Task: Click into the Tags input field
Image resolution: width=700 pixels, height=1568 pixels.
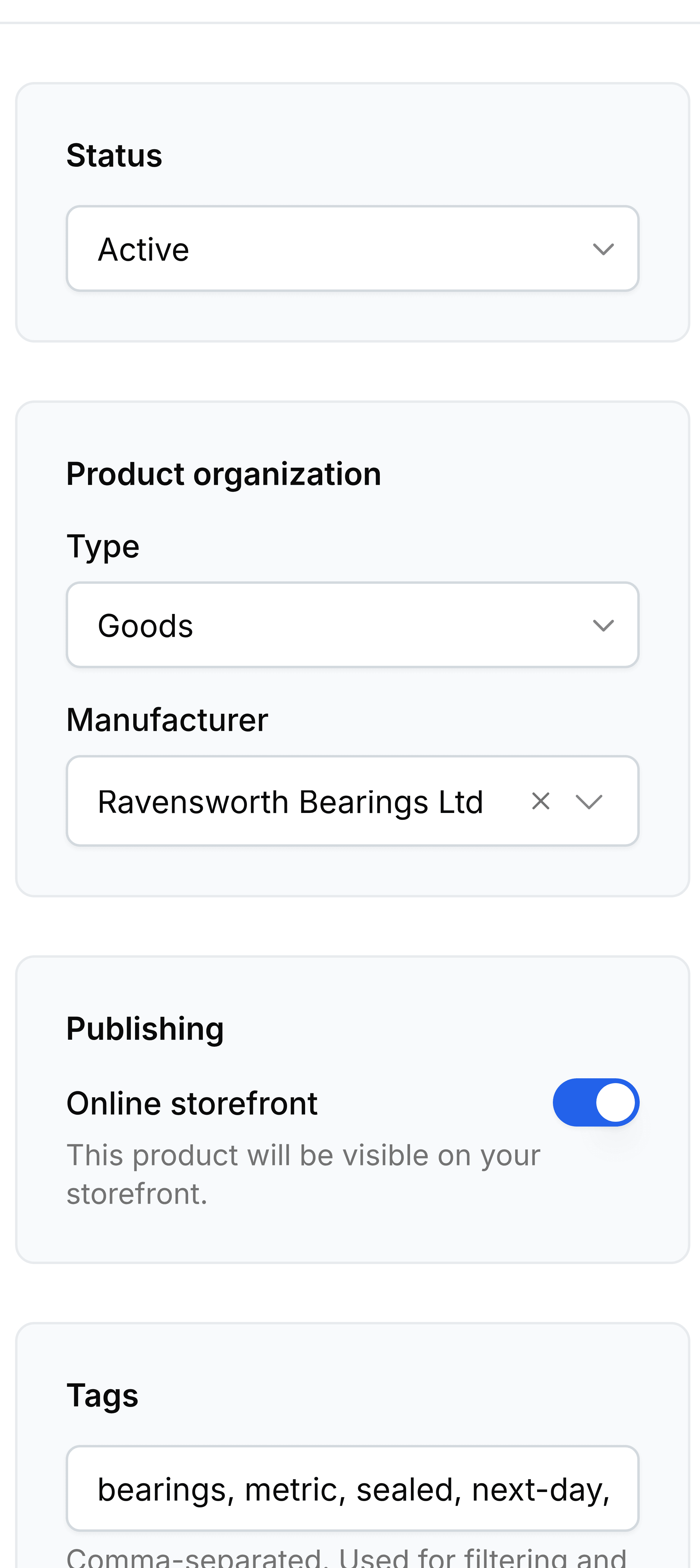Action: (352, 1488)
